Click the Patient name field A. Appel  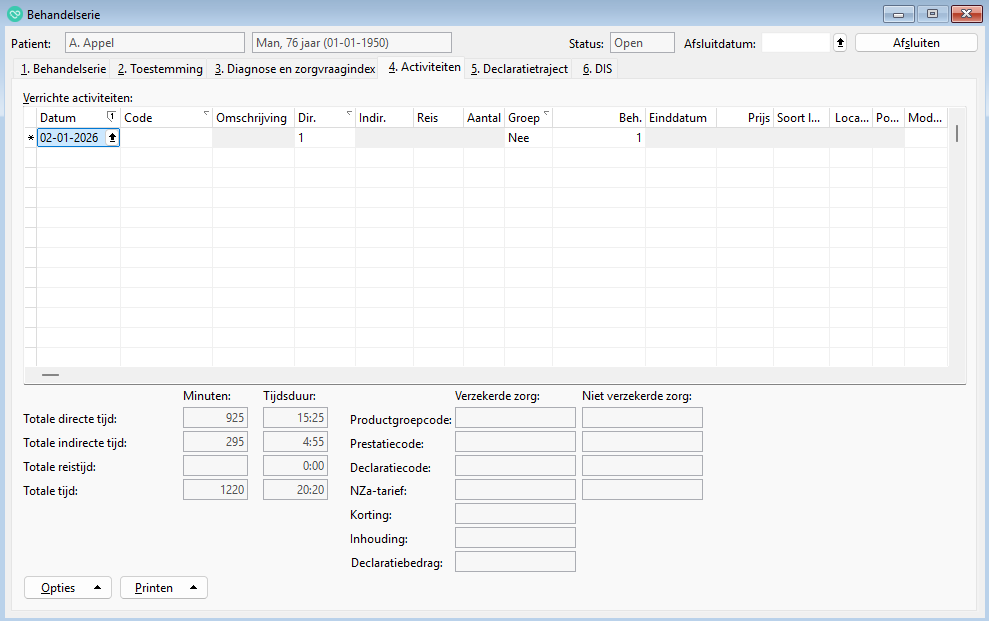155,43
